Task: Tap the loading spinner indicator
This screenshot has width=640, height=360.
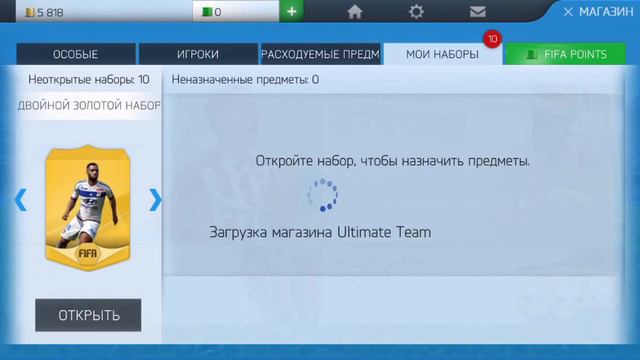Action: (322, 195)
